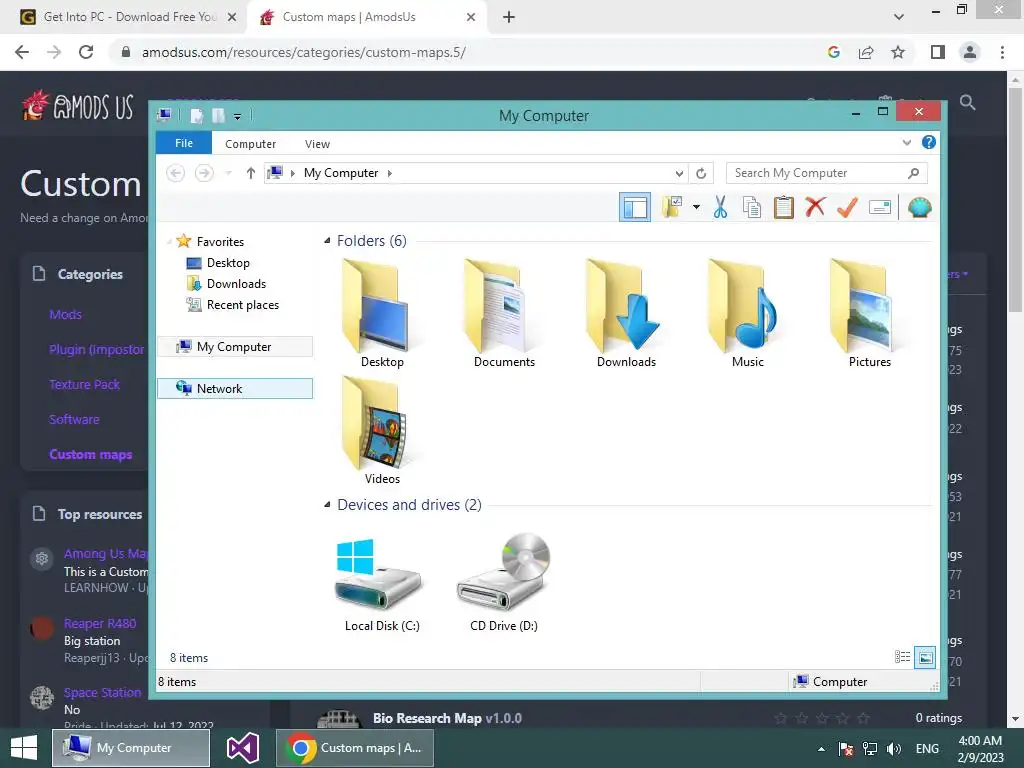Go up one level with Up arrow
Image resolution: width=1024 pixels, height=768 pixels.
pos(250,173)
